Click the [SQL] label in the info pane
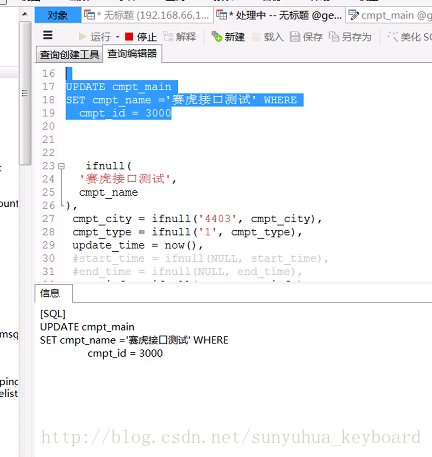This screenshot has height=457, width=432. (53, 314)
